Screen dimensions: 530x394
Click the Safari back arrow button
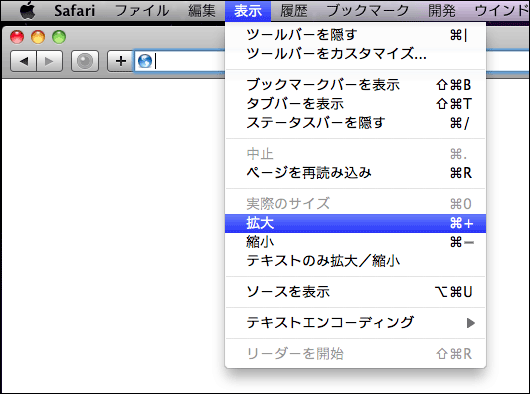23,61
